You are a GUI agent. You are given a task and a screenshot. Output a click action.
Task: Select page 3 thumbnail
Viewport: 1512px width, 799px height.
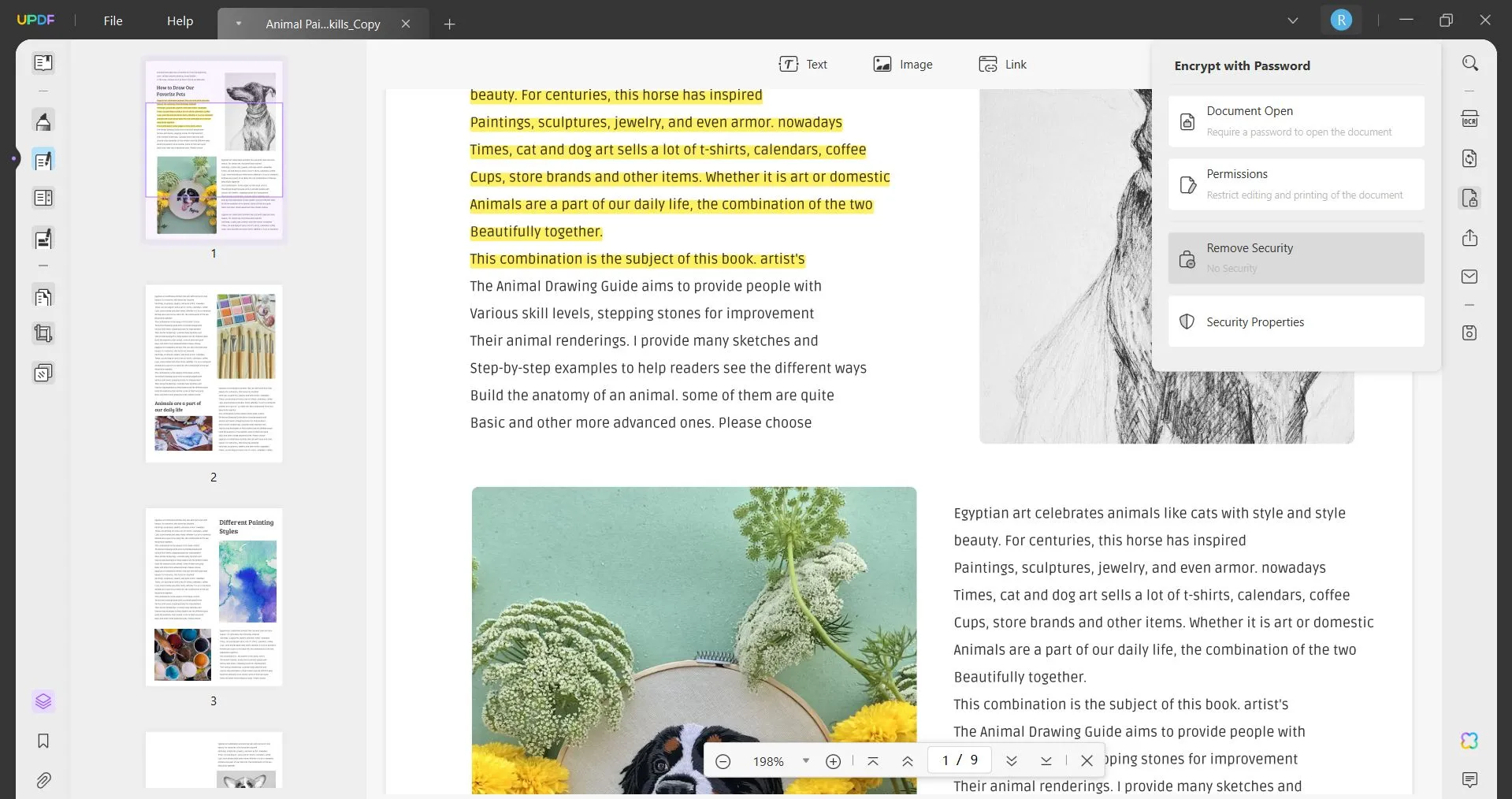[214, 597]
